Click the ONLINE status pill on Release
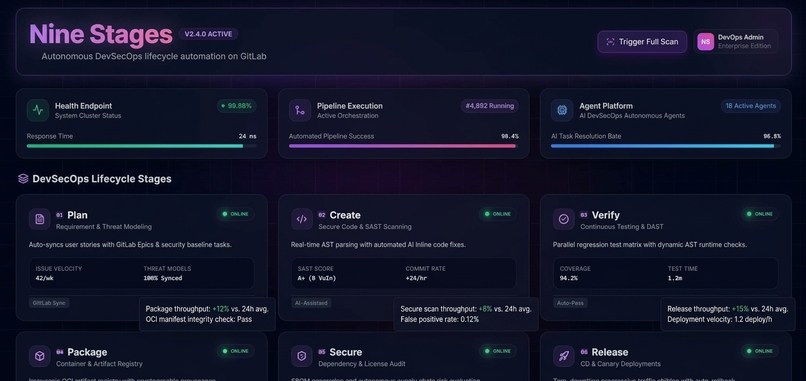The width and height of the screenshot is (806, 381). click(760, 351)
